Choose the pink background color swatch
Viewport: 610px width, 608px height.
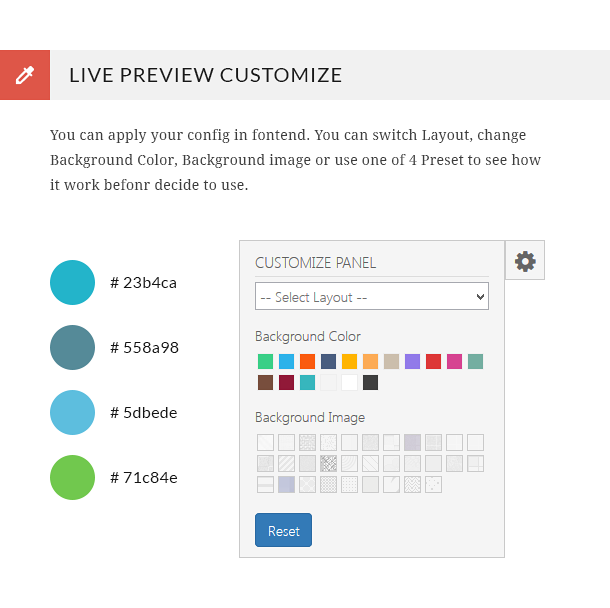click(454, 361)
